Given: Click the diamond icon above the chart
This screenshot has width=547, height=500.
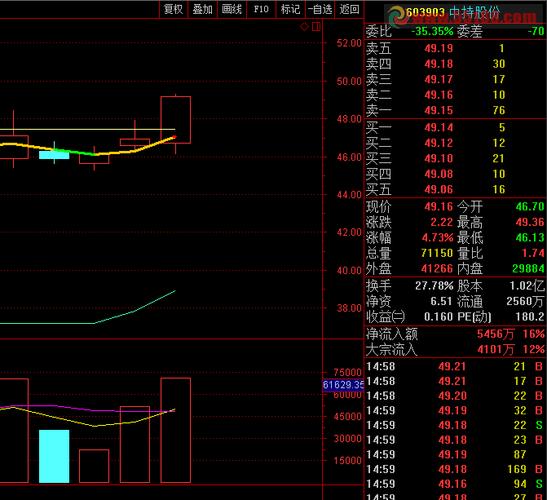Looking at the screenshot, I should coord(304,27).
